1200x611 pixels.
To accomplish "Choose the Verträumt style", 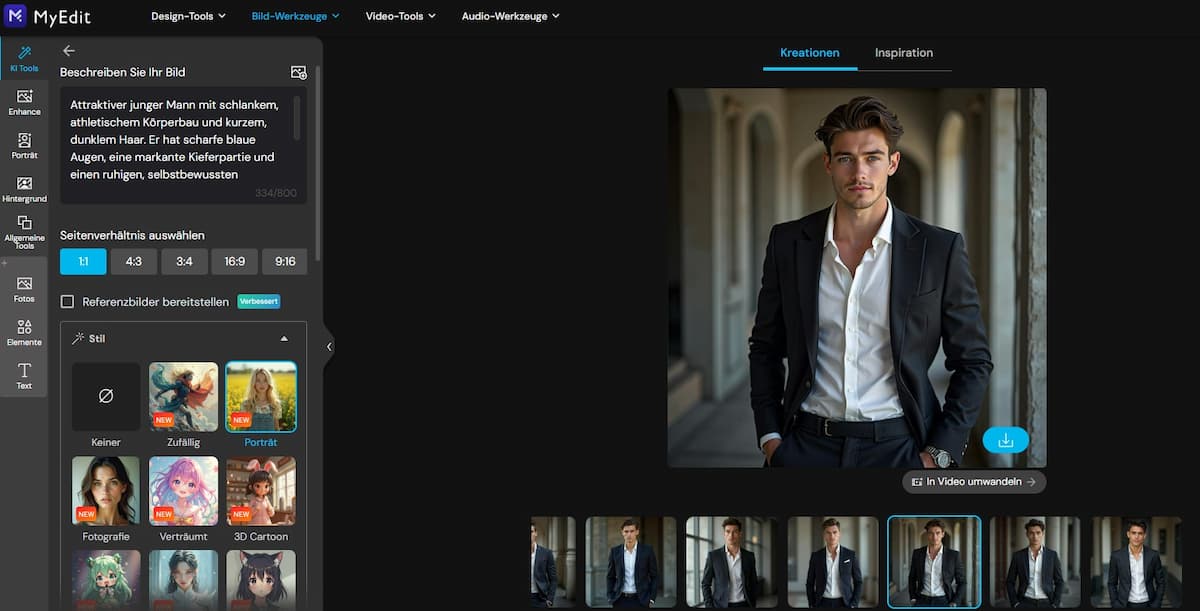I will [183, 491].
